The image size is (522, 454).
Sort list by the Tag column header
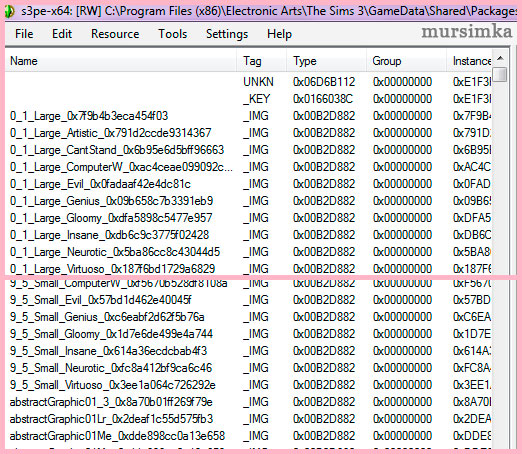[262, 61]
